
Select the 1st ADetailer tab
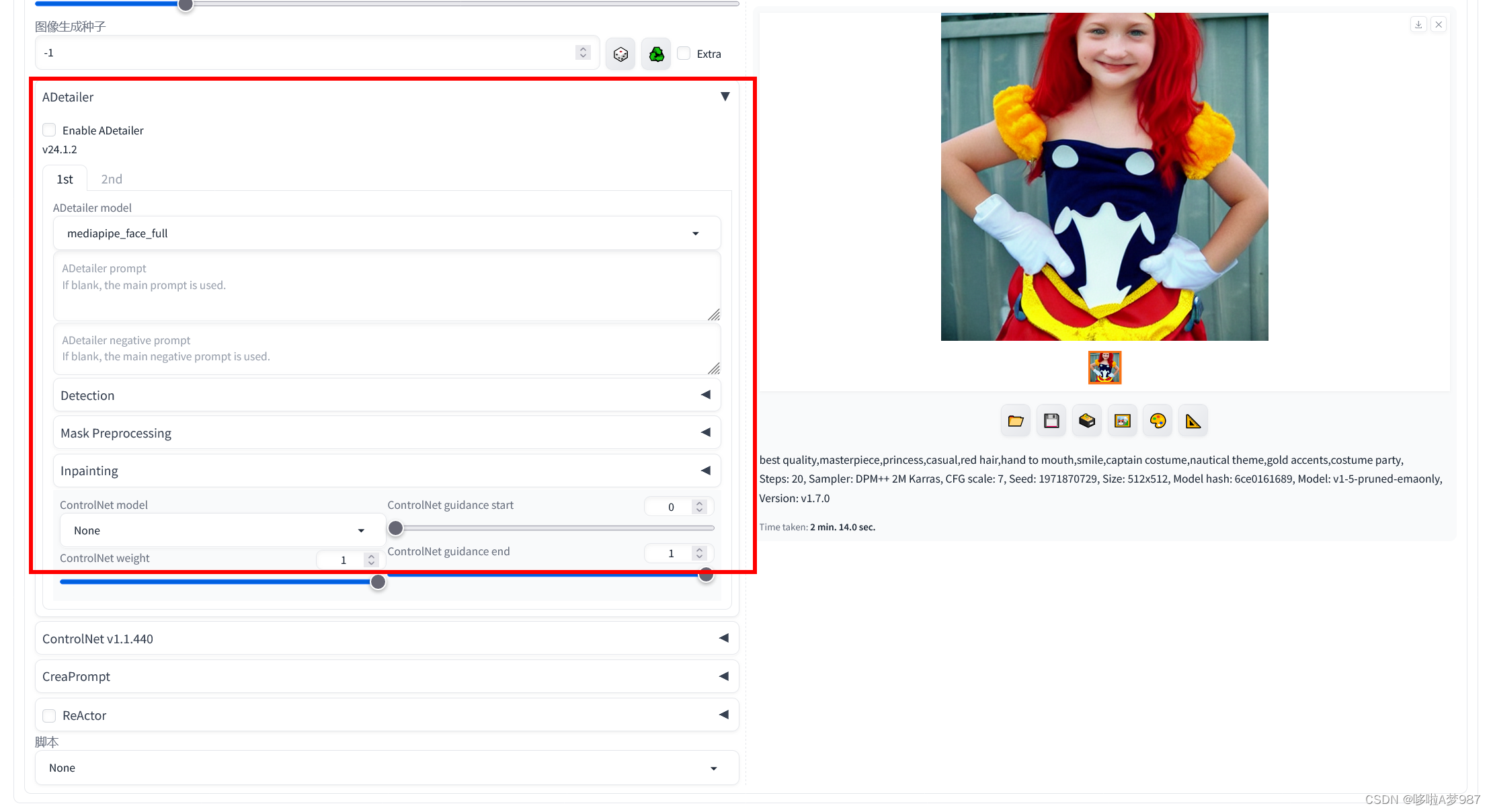point(65,179)
